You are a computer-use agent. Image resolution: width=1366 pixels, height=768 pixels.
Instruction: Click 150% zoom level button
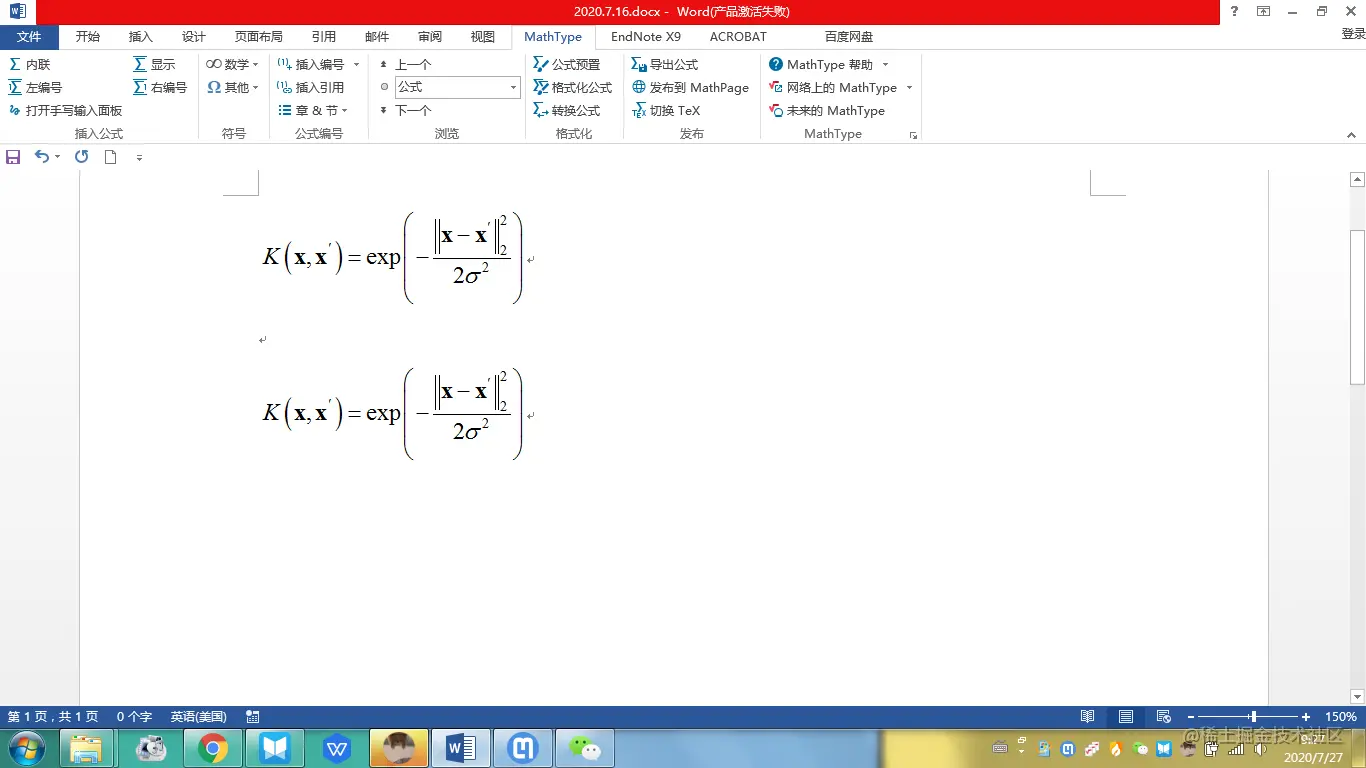click(x=1341, y=717)
